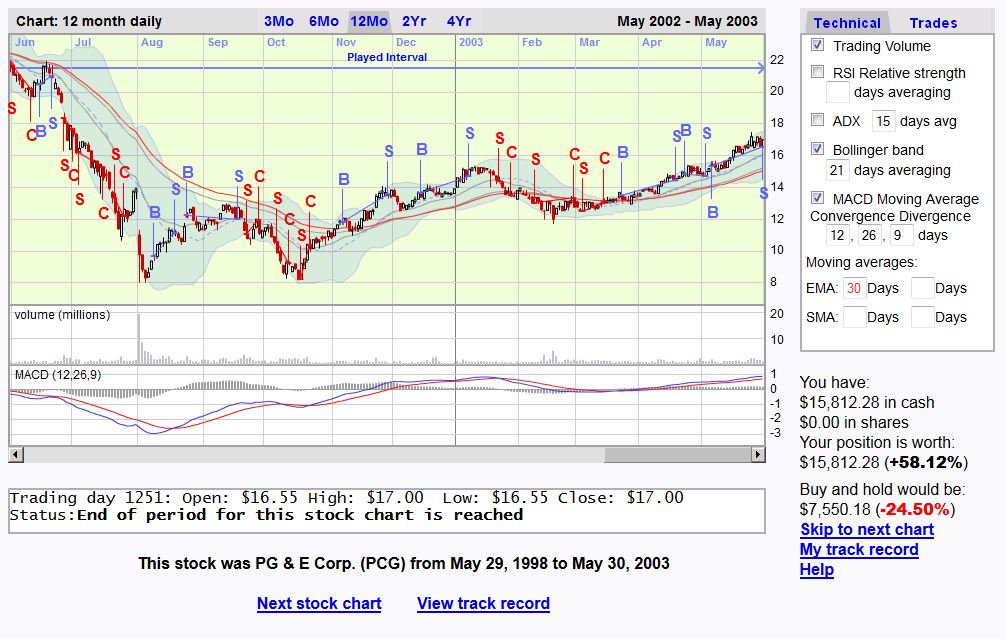The image size is (1006, 639).
Task: Click the B marker below May
Action: (x=713, y=212)
